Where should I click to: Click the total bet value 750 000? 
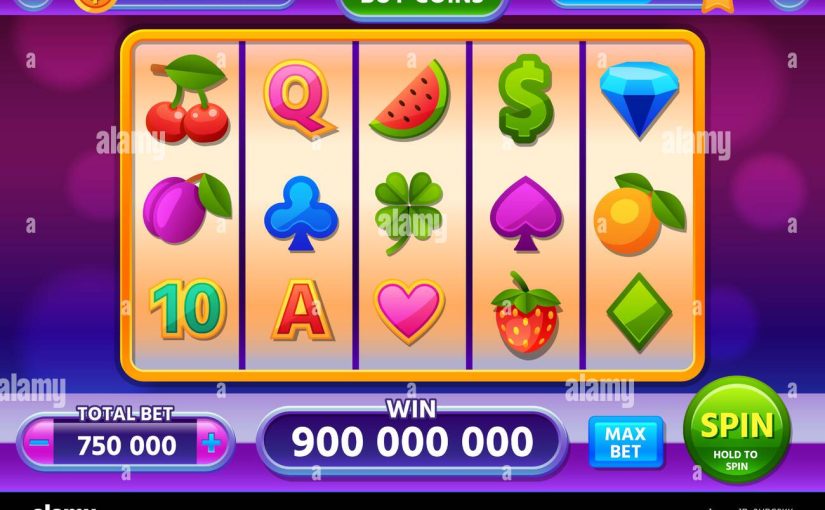126,446
